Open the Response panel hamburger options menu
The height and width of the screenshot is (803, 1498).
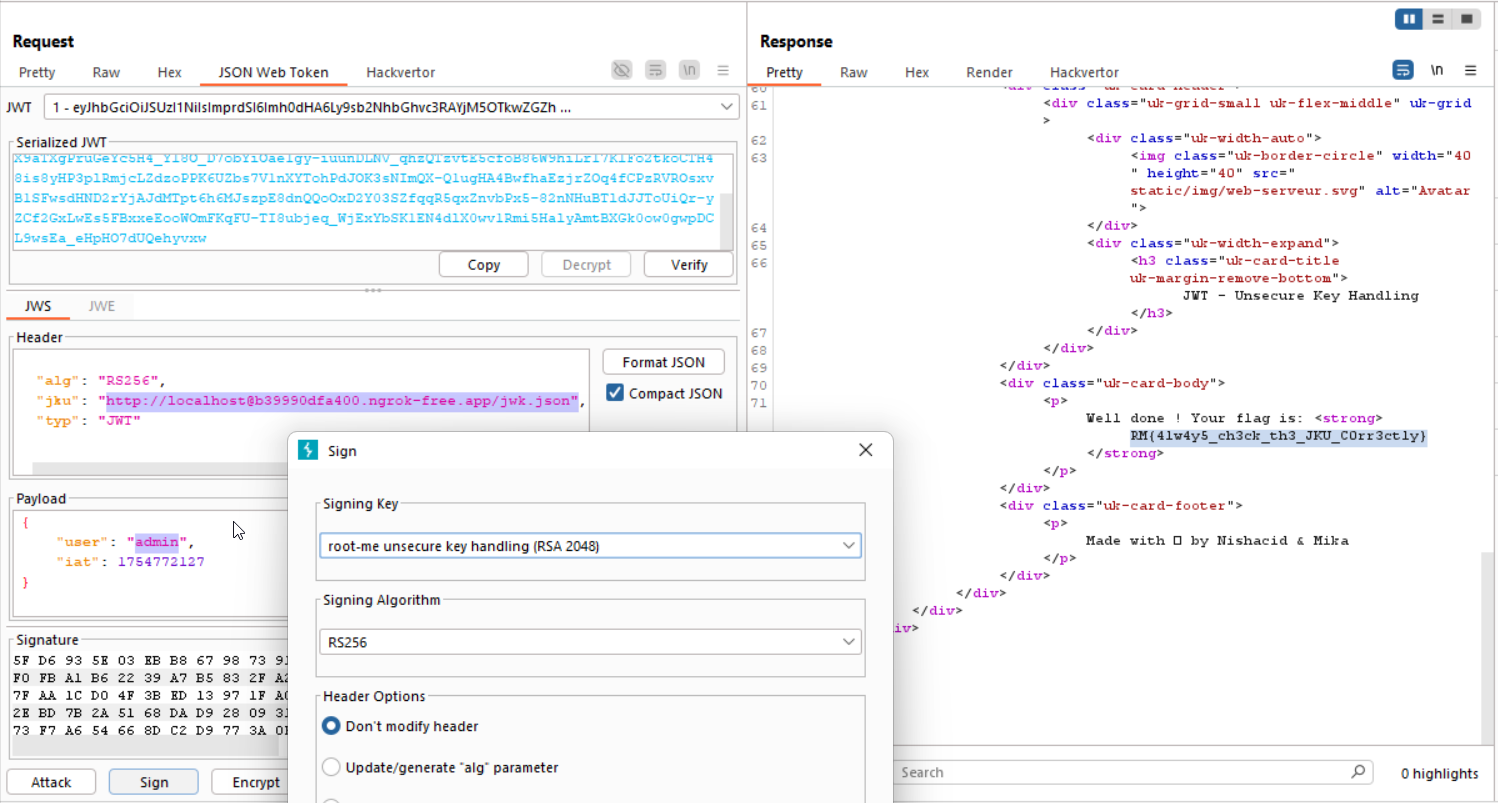(1471, 70)
